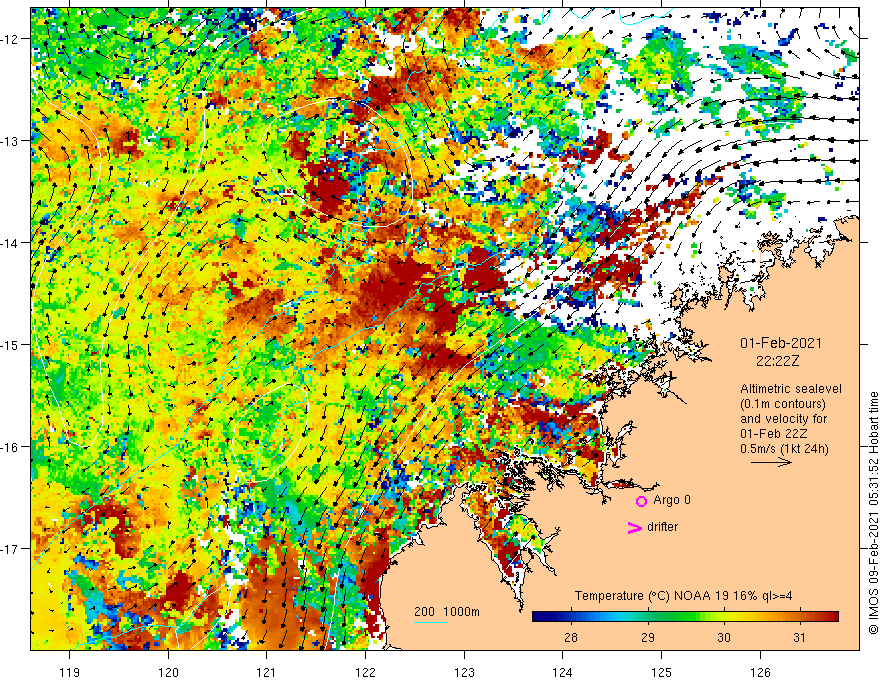880x680 pixels.
Task: Click the cyan 200 1000m depth contour sample line
Action: (x=430, y=622)
